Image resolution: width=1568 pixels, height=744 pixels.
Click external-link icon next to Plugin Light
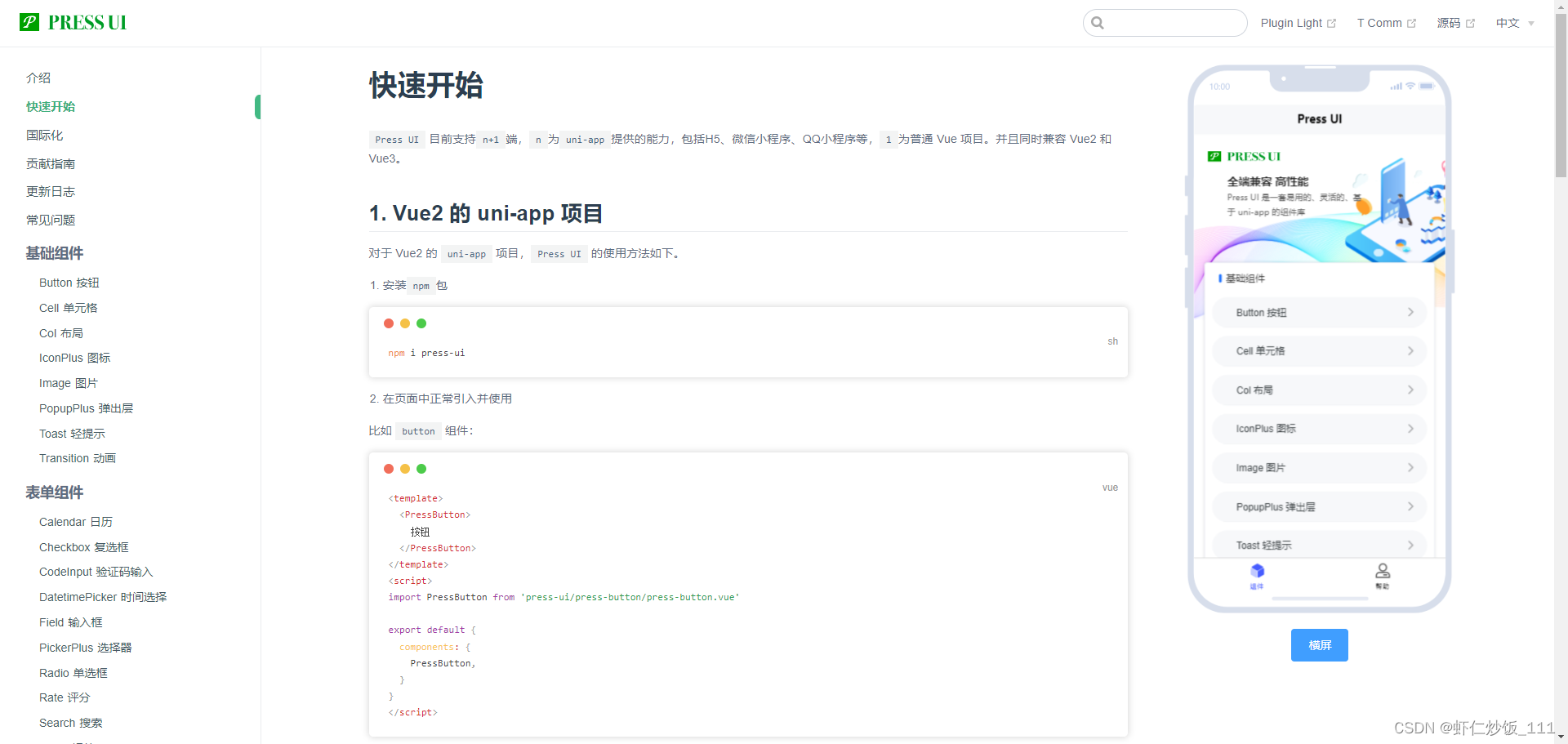point(1331,24)
